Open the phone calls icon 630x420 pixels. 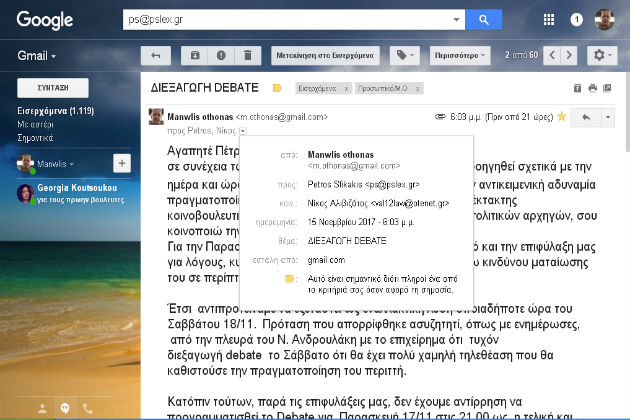pyautogui.click(x=88, y=409)
